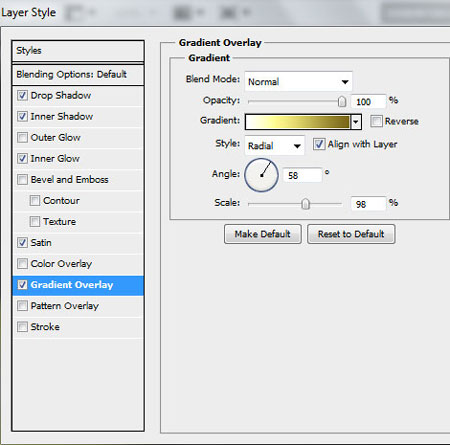Click the Opacity value field
The width and height of the screenshot is (450, 445).
[369, 102]
